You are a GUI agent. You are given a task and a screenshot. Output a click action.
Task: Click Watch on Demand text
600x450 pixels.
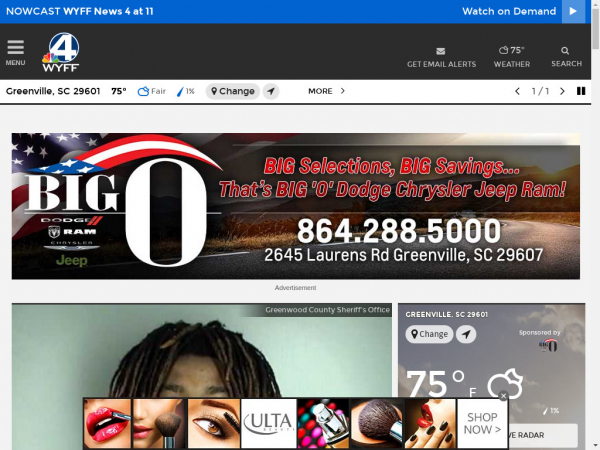coord(509,11)
